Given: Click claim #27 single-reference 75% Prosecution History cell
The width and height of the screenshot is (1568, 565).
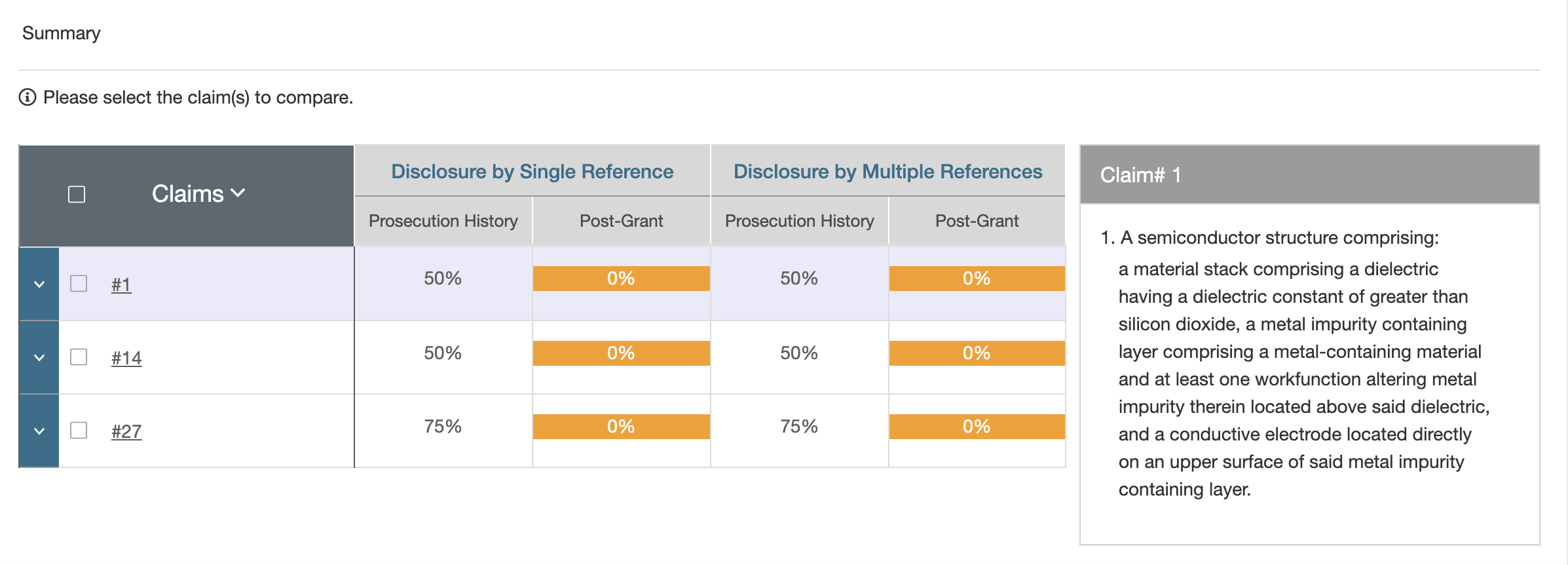Looking at the screenshot, I should click(x=443, y=427).
